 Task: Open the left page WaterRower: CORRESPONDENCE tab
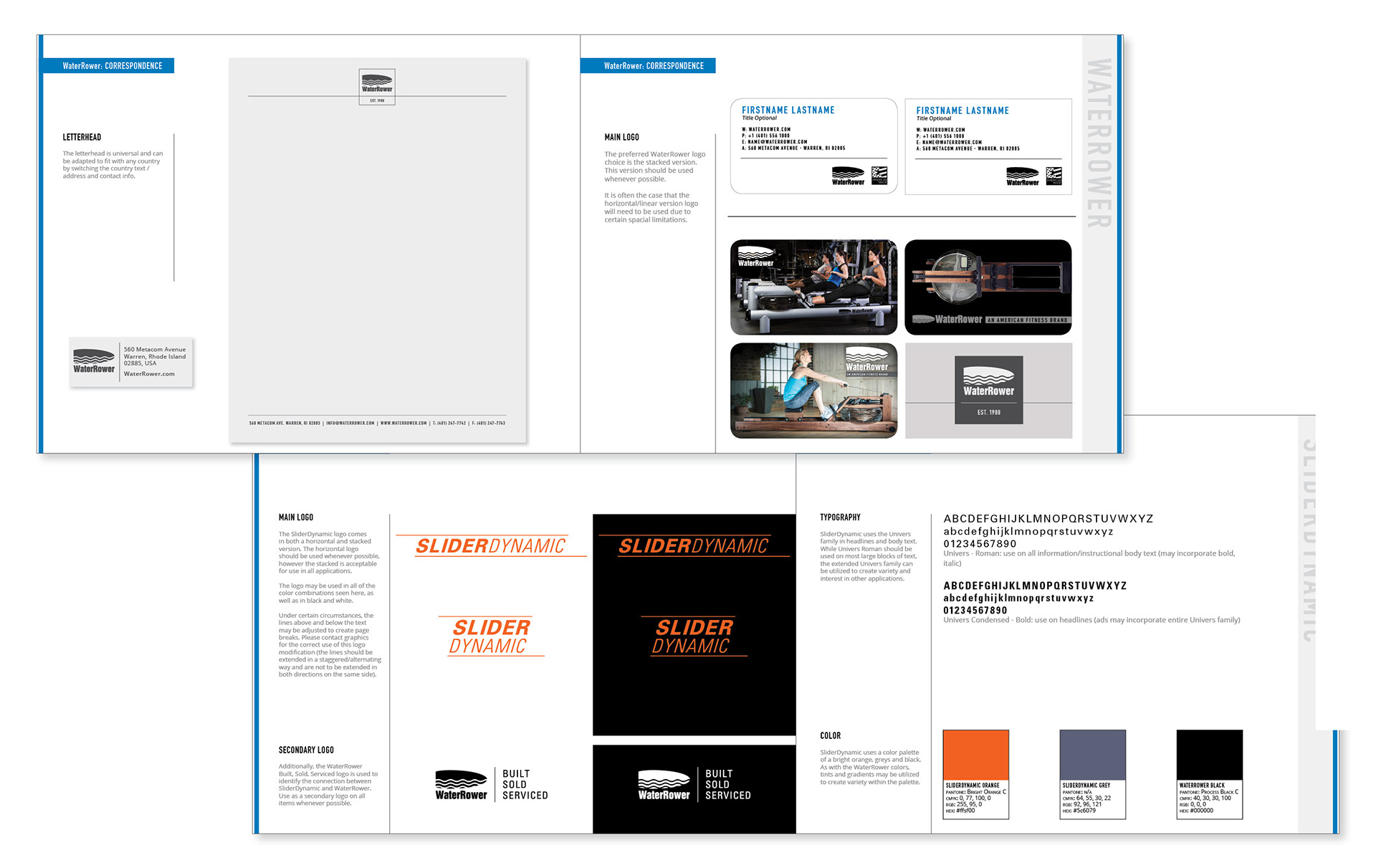point(113,66)
